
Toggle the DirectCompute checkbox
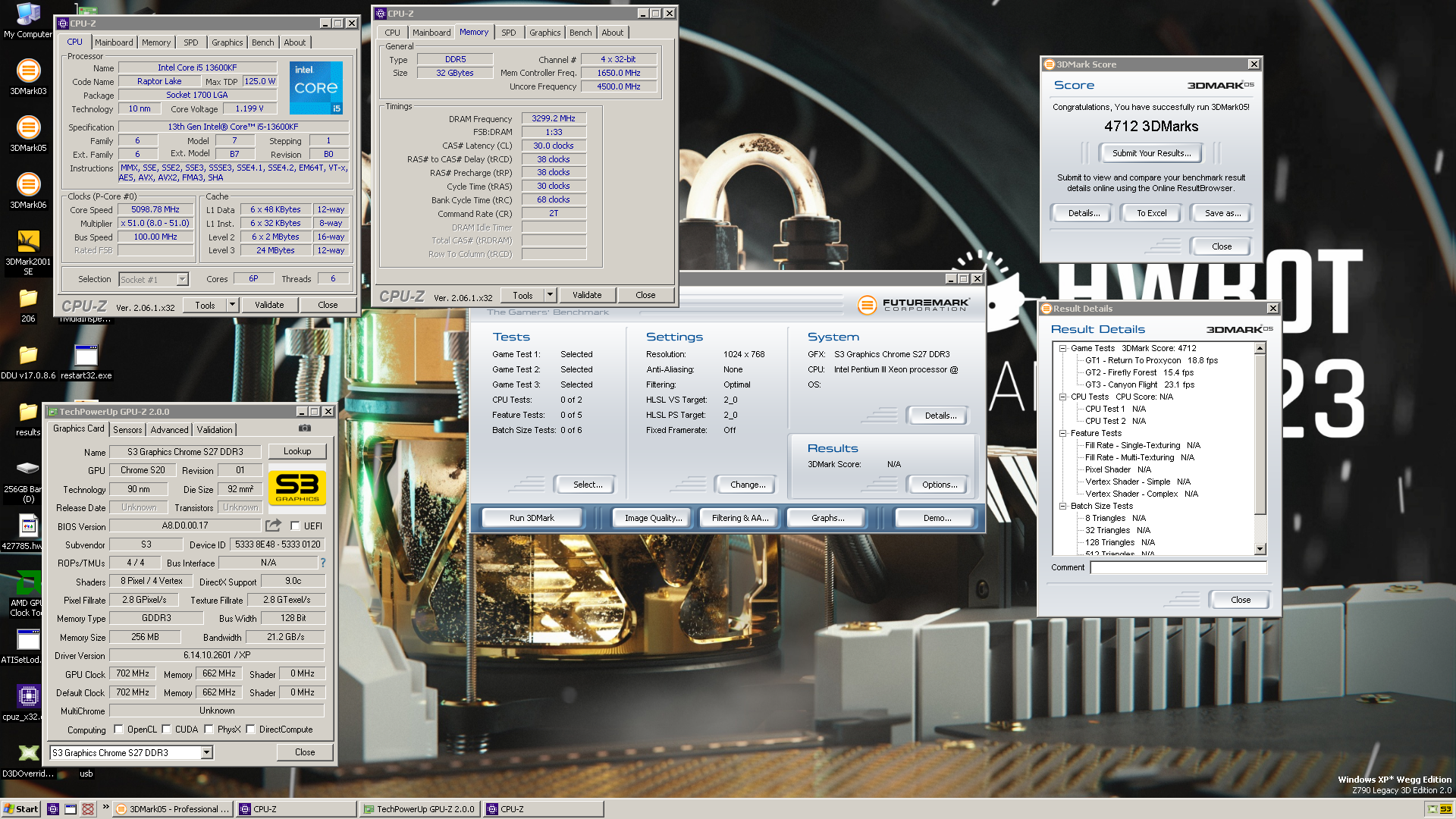[250, 730]
